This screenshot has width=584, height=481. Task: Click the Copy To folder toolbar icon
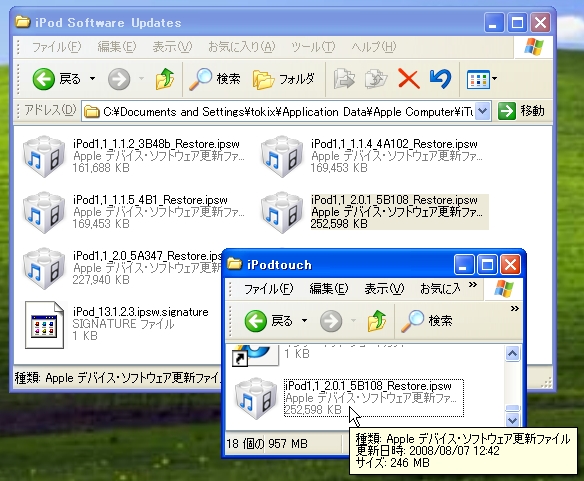[x=375, y=79]
